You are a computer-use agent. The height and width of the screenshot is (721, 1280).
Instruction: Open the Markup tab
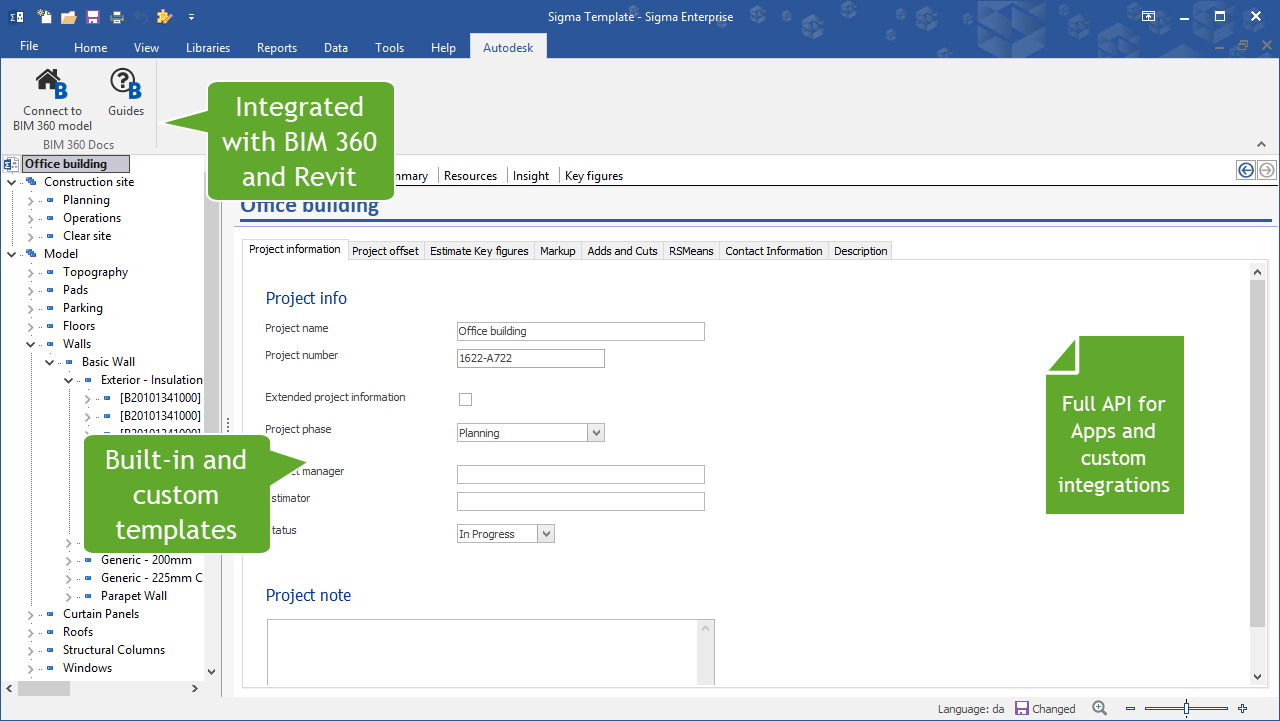(x=558, y=251)
